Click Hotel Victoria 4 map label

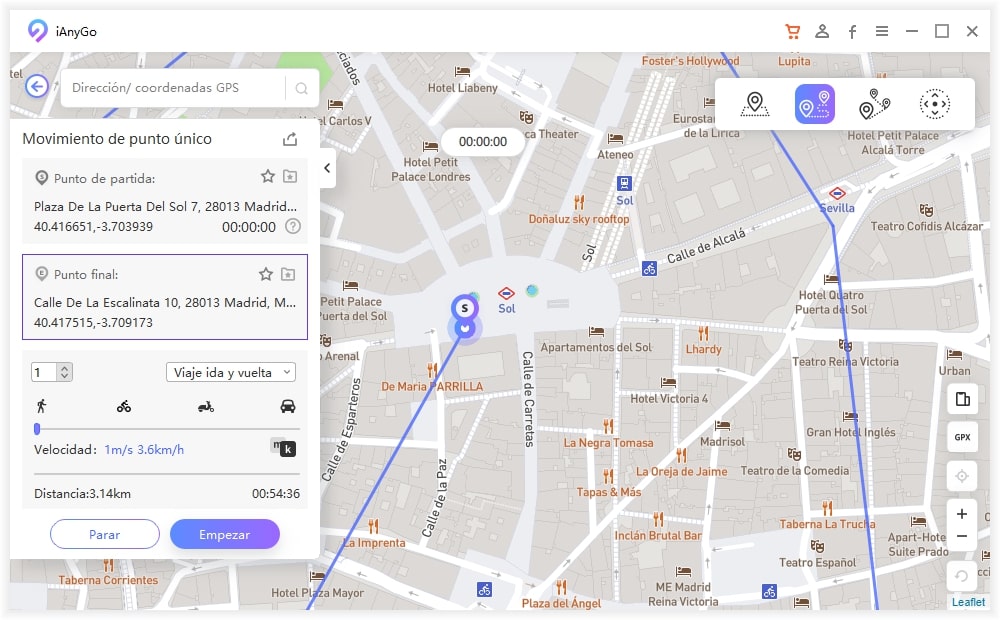(669, 399)
